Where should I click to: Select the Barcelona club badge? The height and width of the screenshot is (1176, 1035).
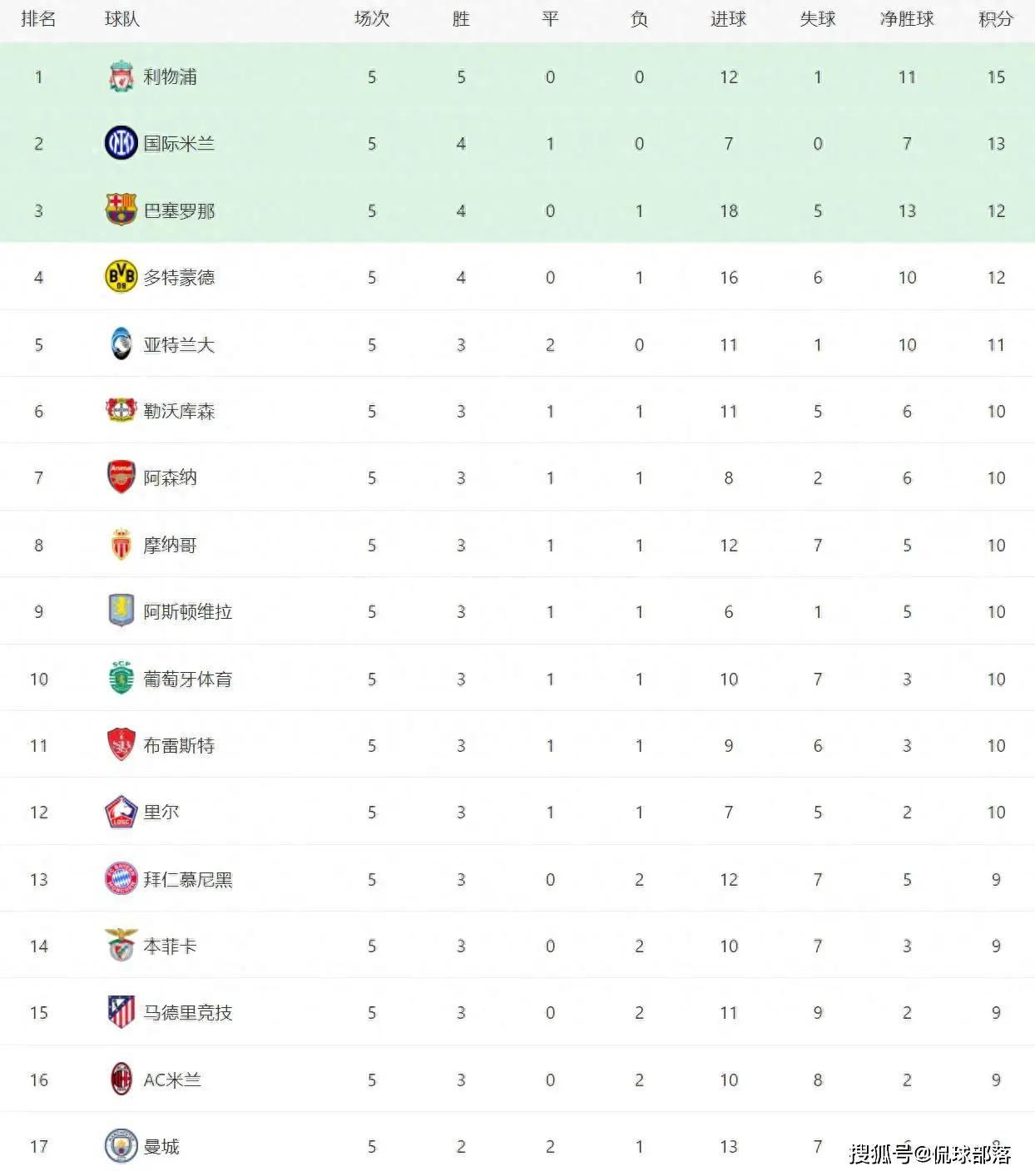121,210
